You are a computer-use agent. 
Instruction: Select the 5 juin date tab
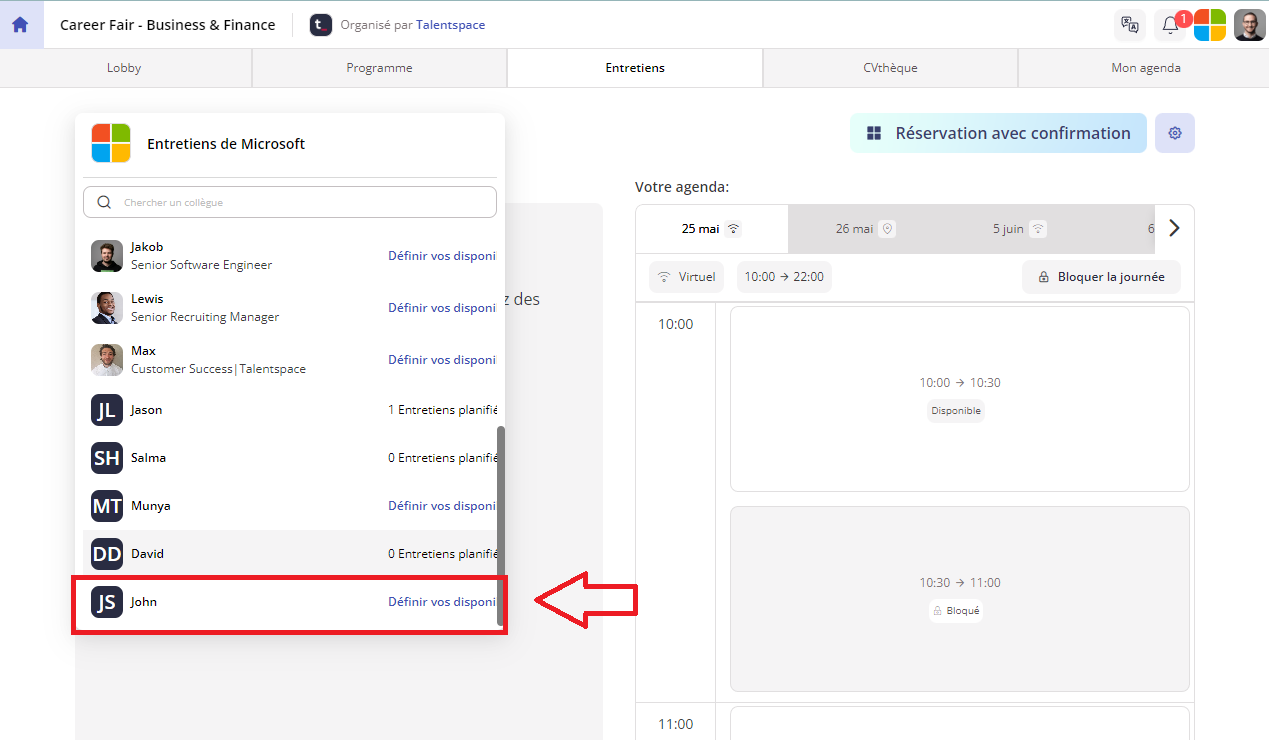click(x=1019, y=229)
